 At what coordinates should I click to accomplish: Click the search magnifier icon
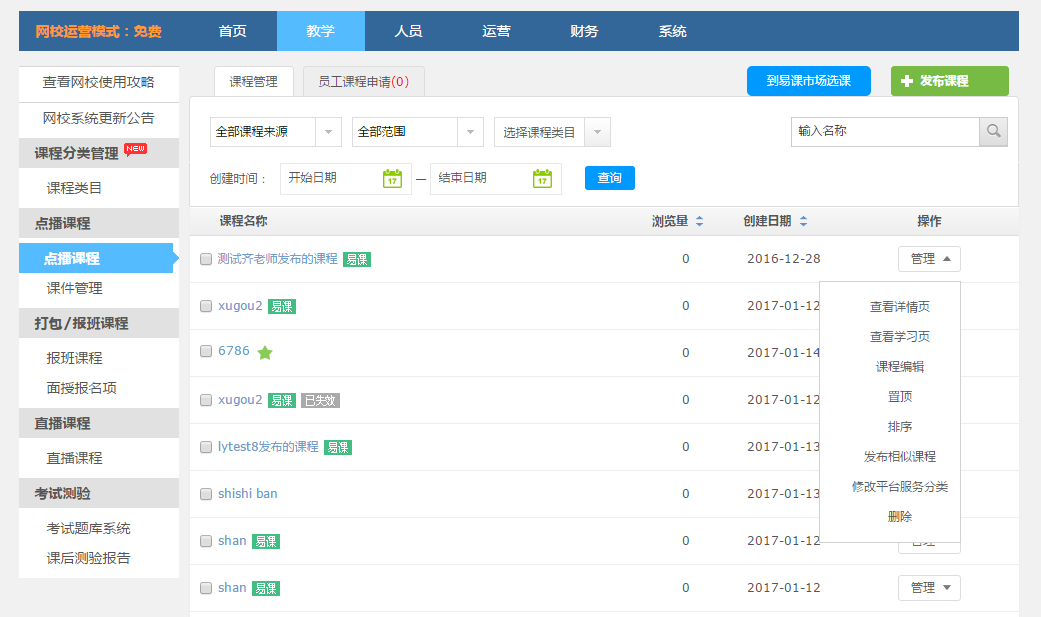coord(993,132)
